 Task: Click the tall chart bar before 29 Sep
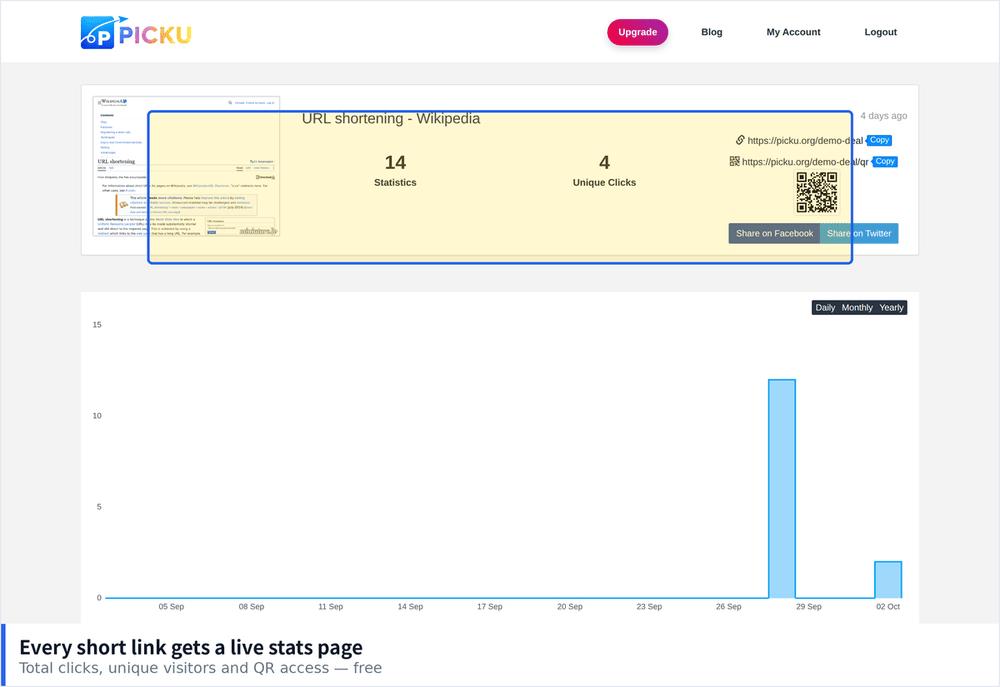coord(782,489)
